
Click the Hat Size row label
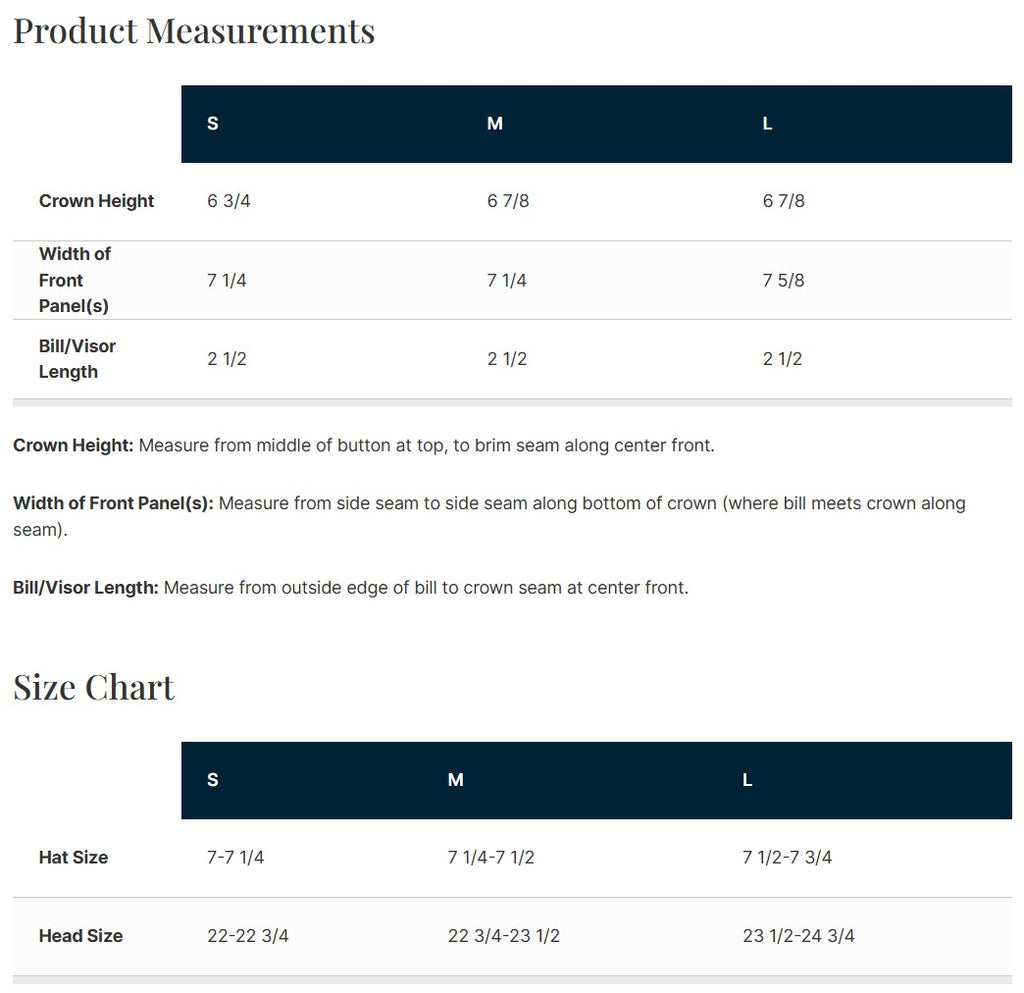pyautogui.click(x=73, y=857)
